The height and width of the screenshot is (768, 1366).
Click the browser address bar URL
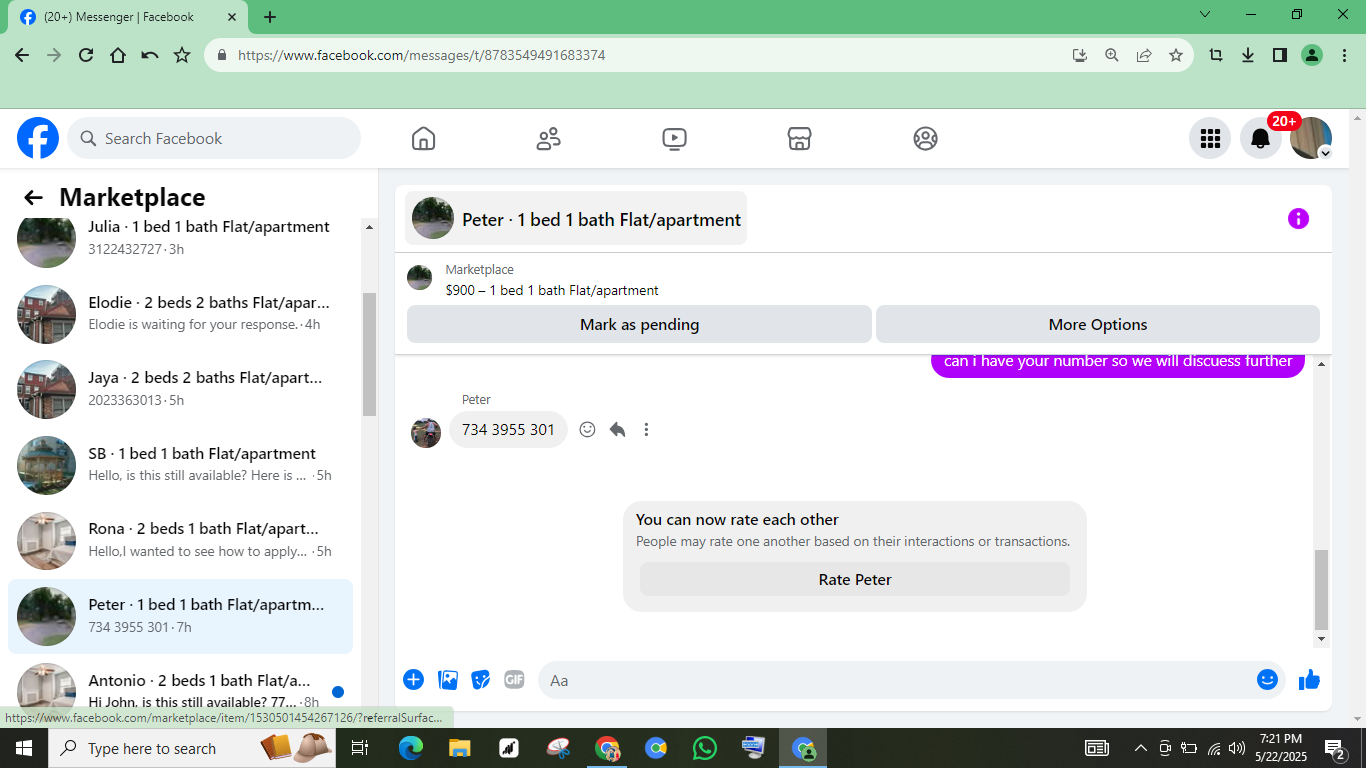(421, 56)
